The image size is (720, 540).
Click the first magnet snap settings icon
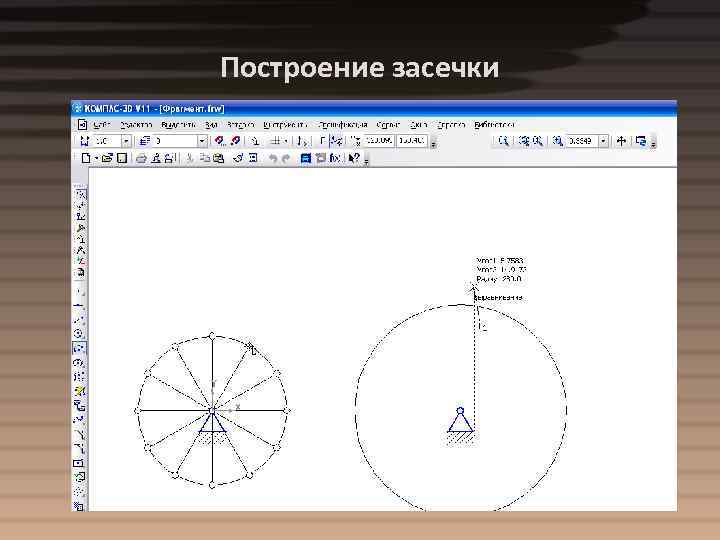[x=219, y=141]
